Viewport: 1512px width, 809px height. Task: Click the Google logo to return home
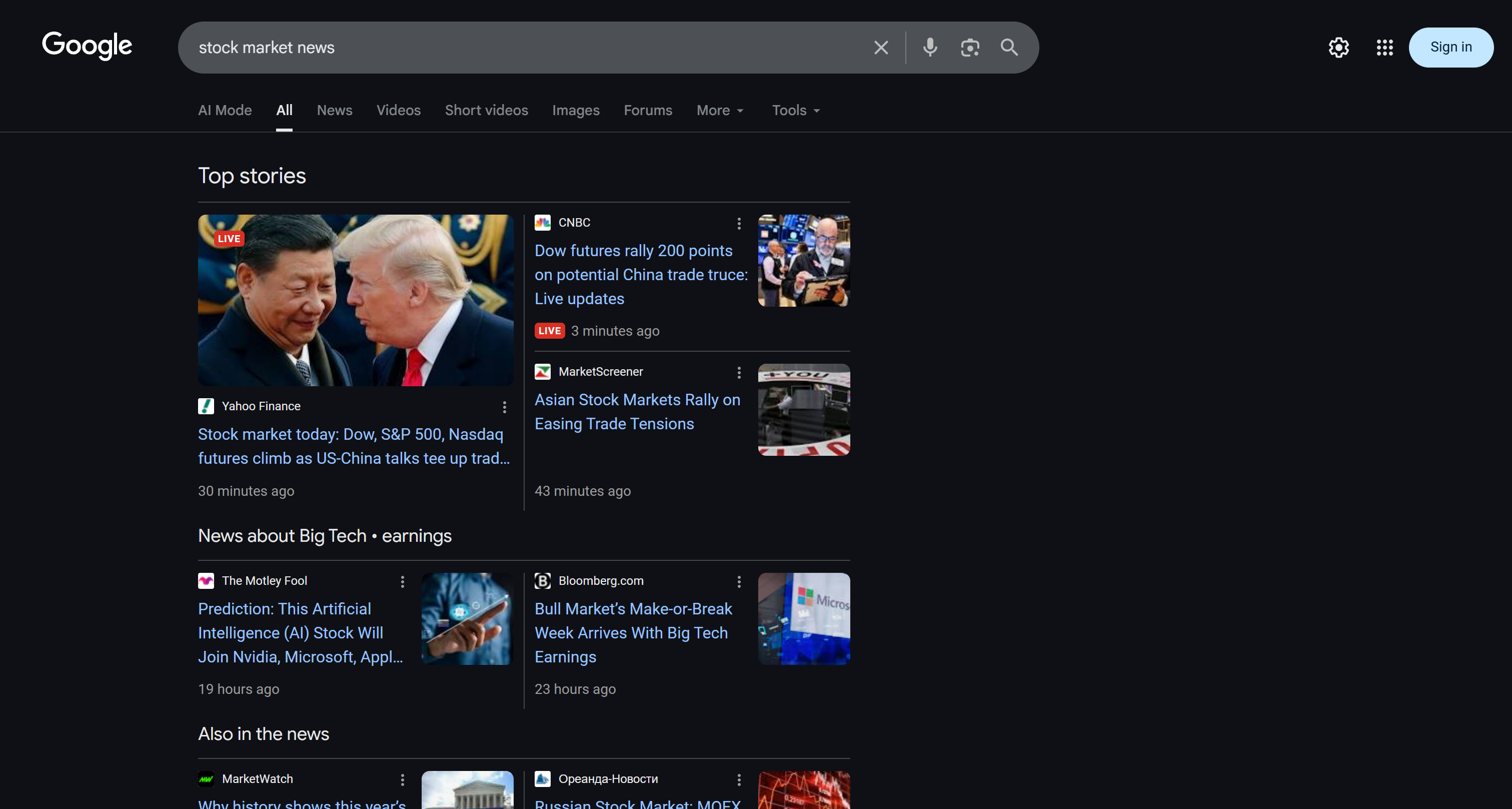coord(87,46)
